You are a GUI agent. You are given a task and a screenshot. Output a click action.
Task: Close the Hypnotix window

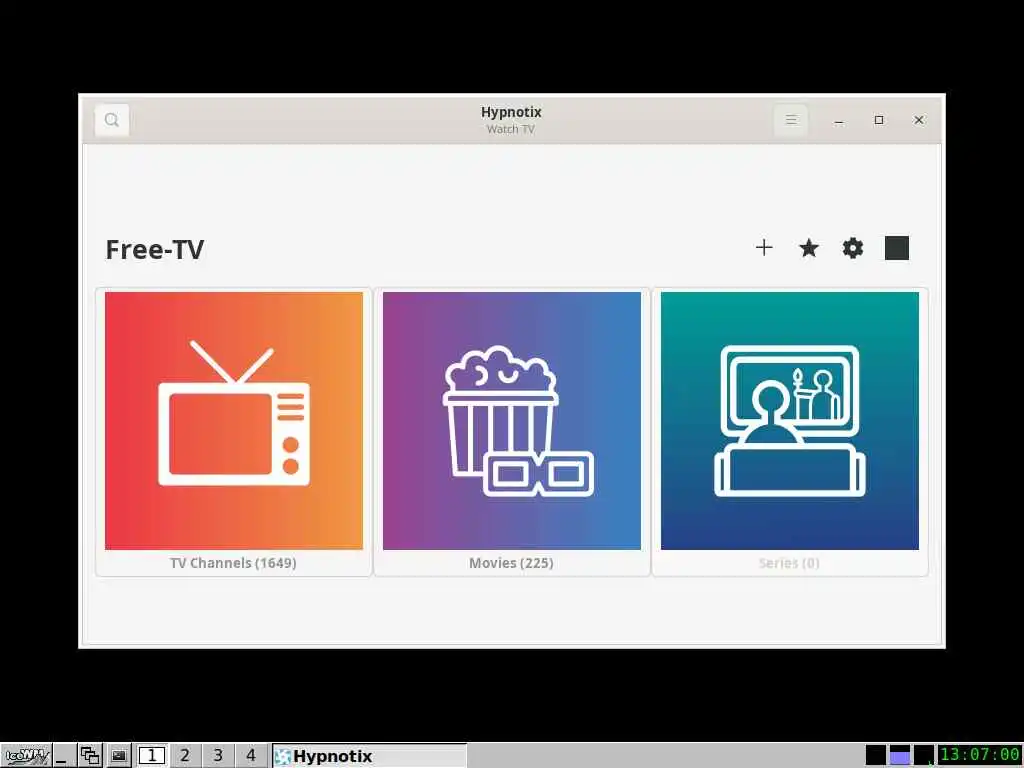click(x=919, y=120)
